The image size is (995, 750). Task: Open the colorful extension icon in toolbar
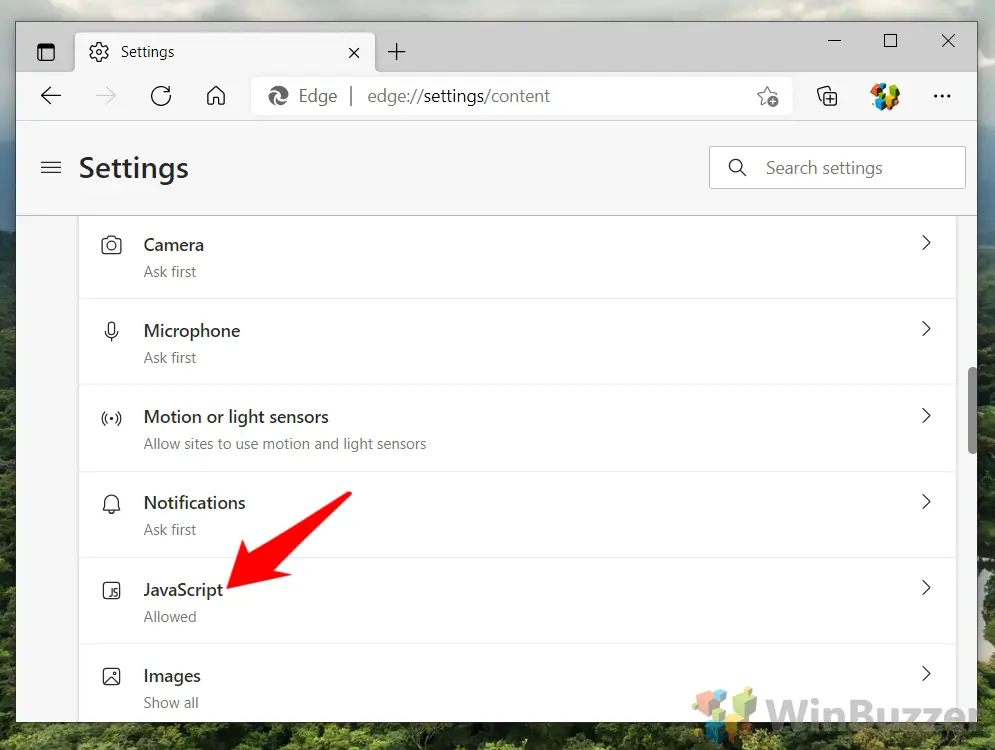(x=884, y=96)
